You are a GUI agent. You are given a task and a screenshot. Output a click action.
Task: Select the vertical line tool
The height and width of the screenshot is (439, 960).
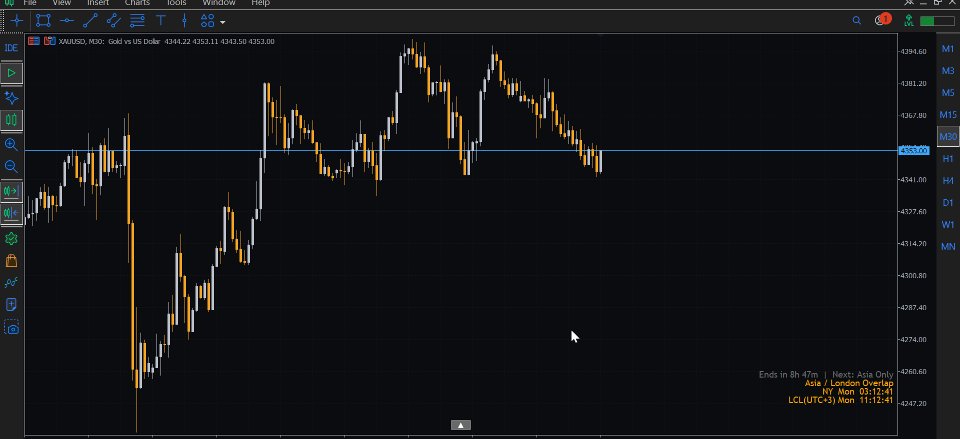click(x=184, y=21)
